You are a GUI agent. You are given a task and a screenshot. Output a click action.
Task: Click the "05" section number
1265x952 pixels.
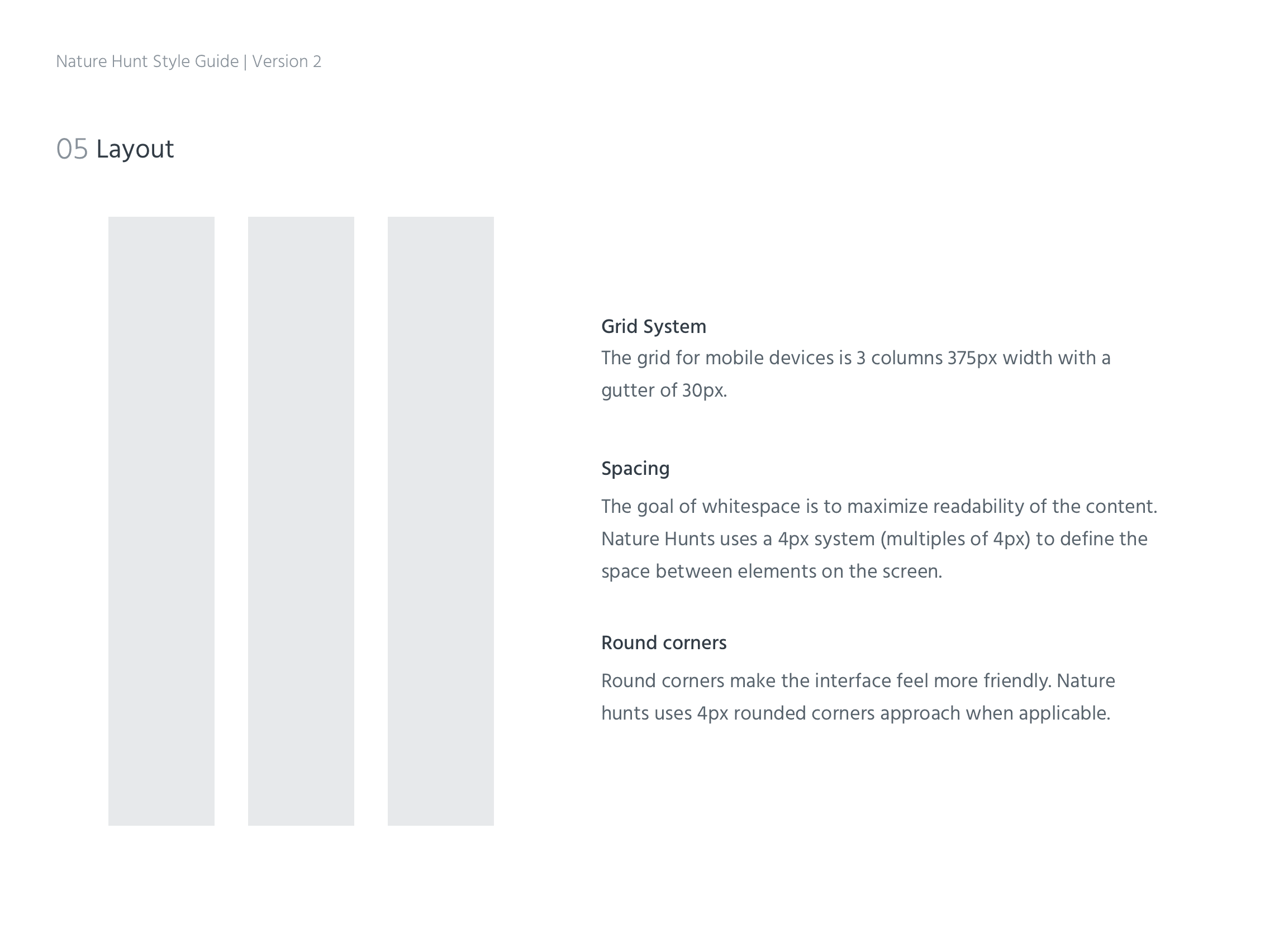point(72,149)
